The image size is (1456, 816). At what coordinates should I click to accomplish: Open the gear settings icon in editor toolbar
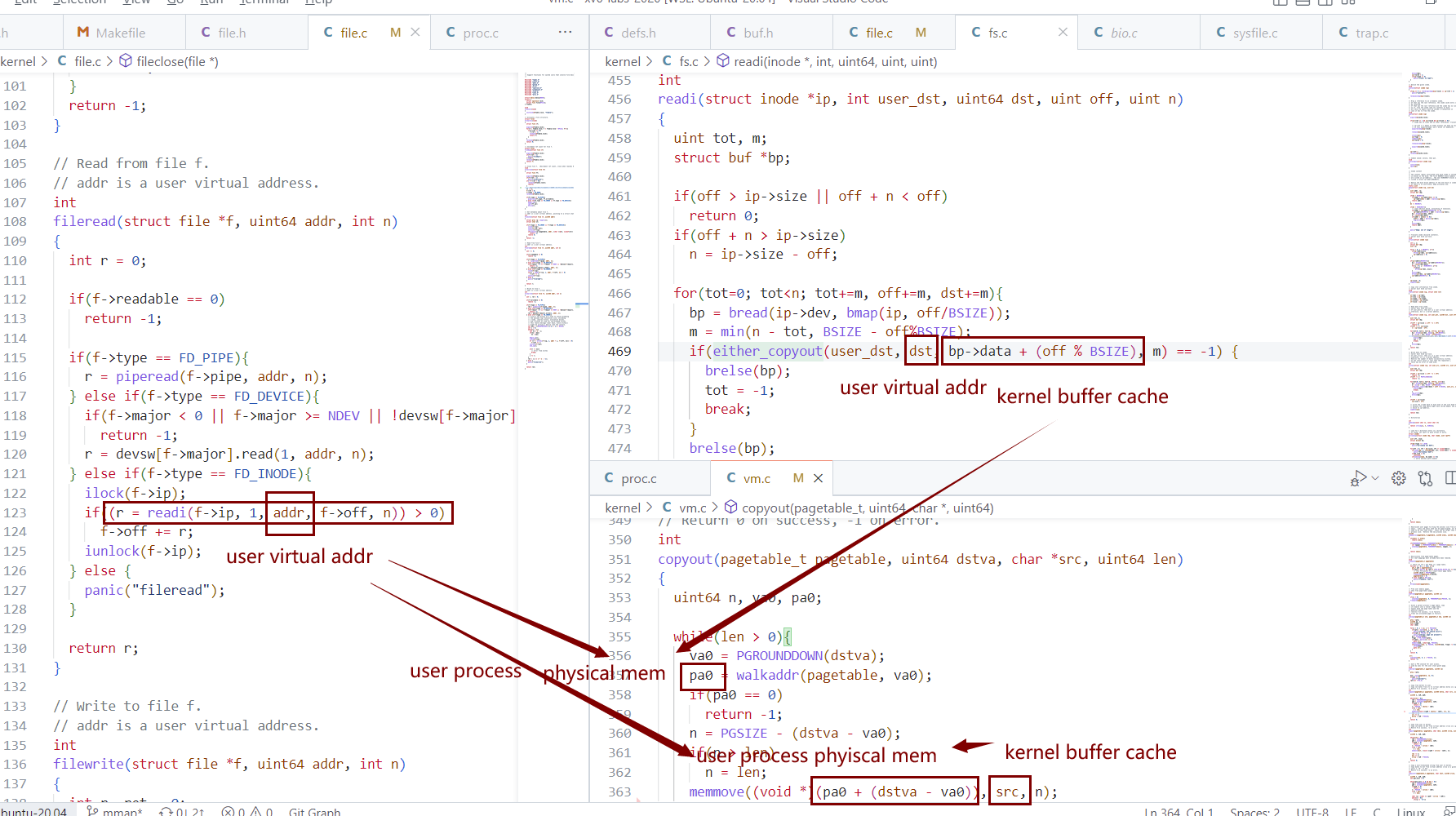coord(1398,478)
